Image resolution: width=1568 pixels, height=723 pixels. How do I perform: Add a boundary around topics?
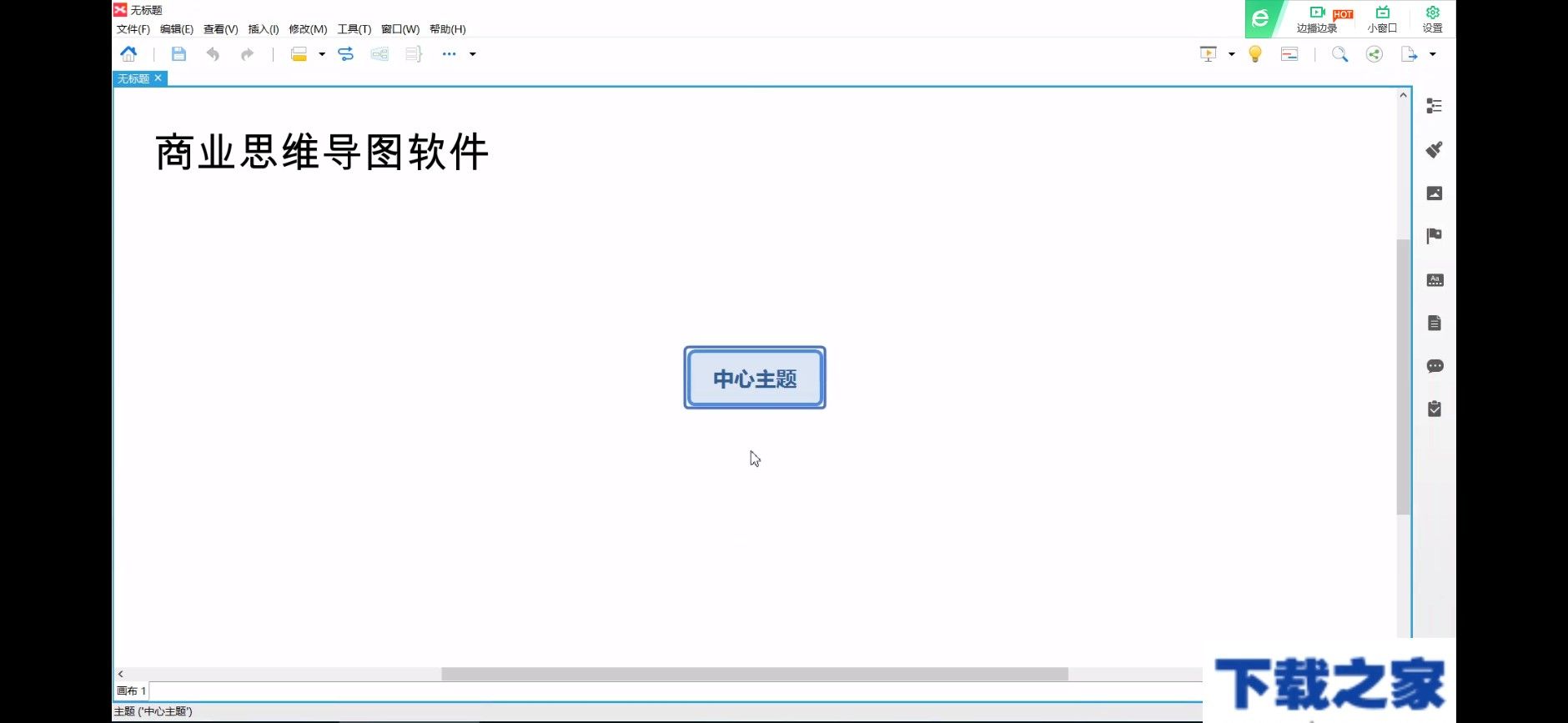point(379,54)
